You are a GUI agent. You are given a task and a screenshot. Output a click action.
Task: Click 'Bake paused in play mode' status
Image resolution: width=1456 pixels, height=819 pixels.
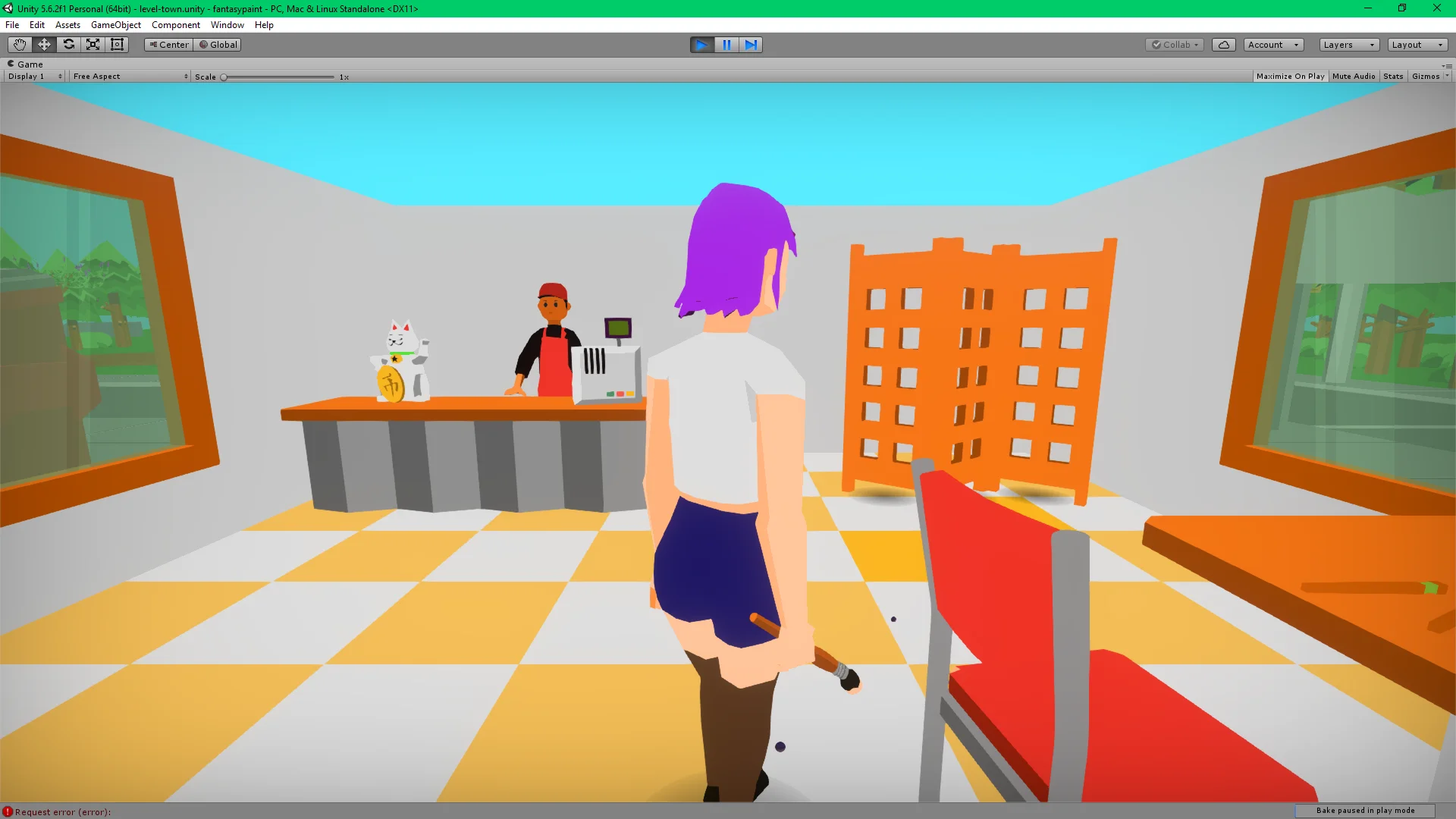pos(1365,811)
